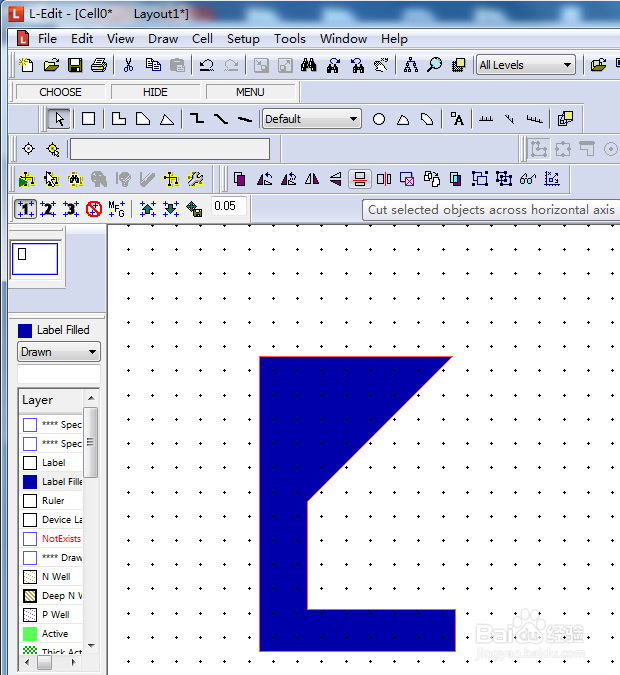Copy selection with the Copy icon
Screen dimensions: 620x675
153,65
